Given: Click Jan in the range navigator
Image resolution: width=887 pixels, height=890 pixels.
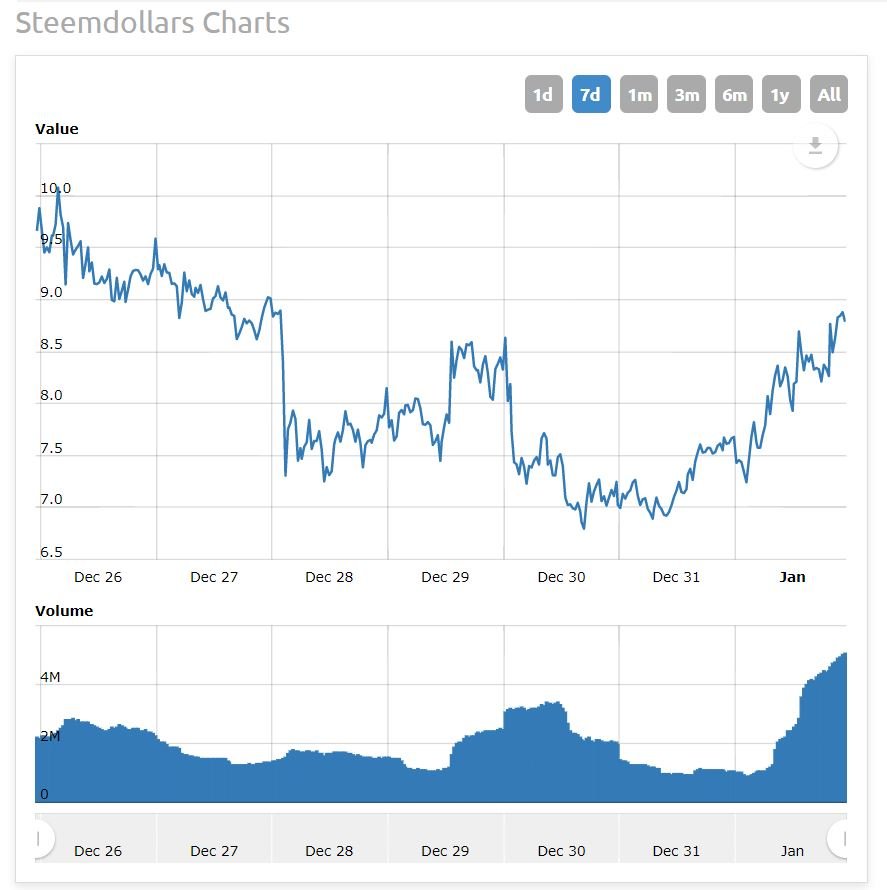Looking at the screenshot, I should [792, 851].
